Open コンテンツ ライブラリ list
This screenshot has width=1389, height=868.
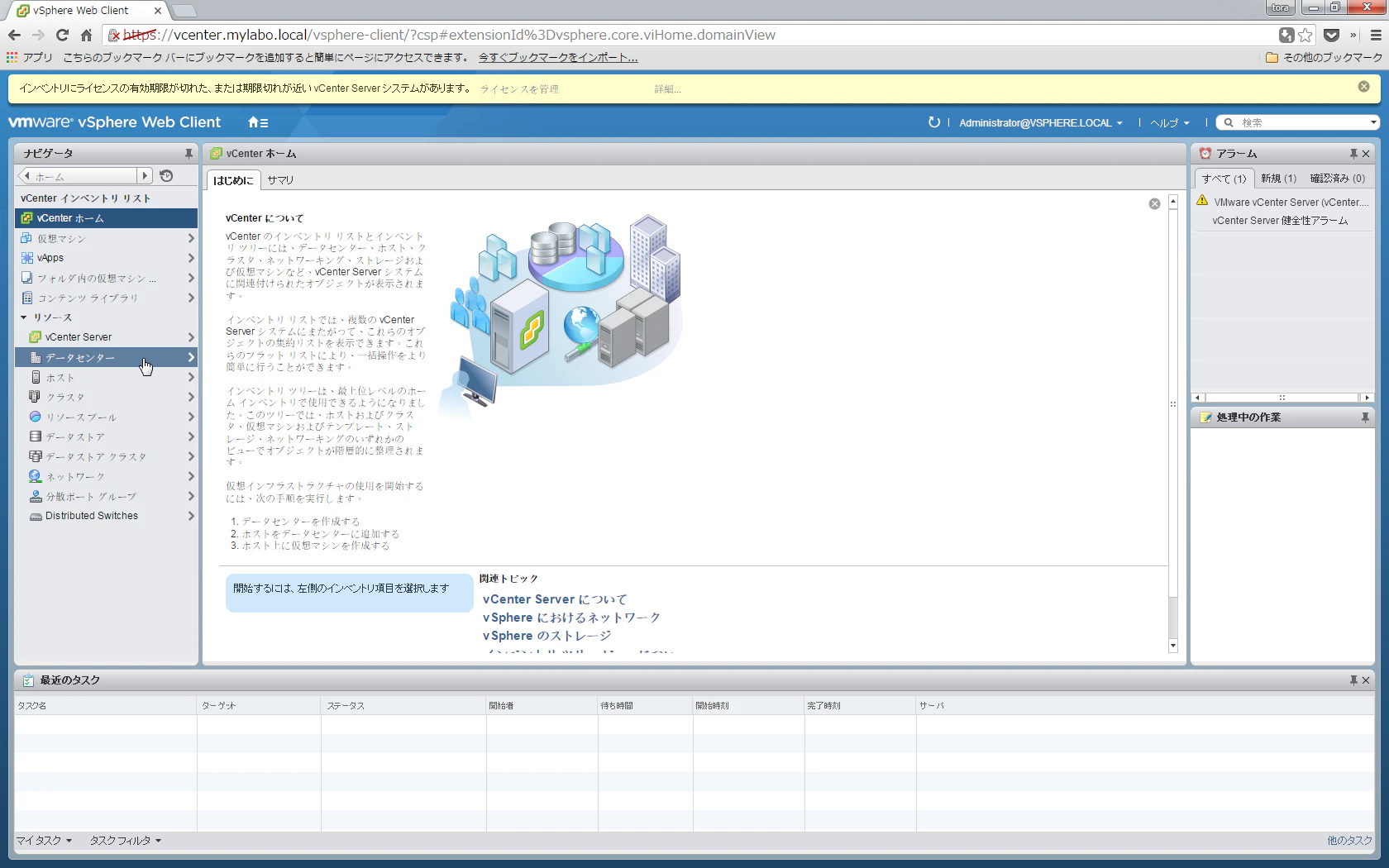106,298
